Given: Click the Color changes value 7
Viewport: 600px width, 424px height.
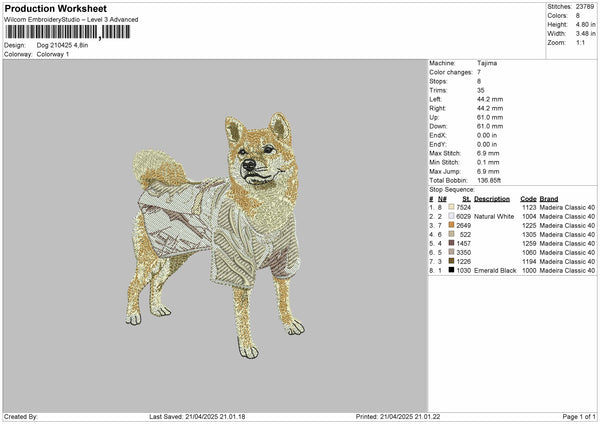Looking at the screenshot, I should 479,72.
